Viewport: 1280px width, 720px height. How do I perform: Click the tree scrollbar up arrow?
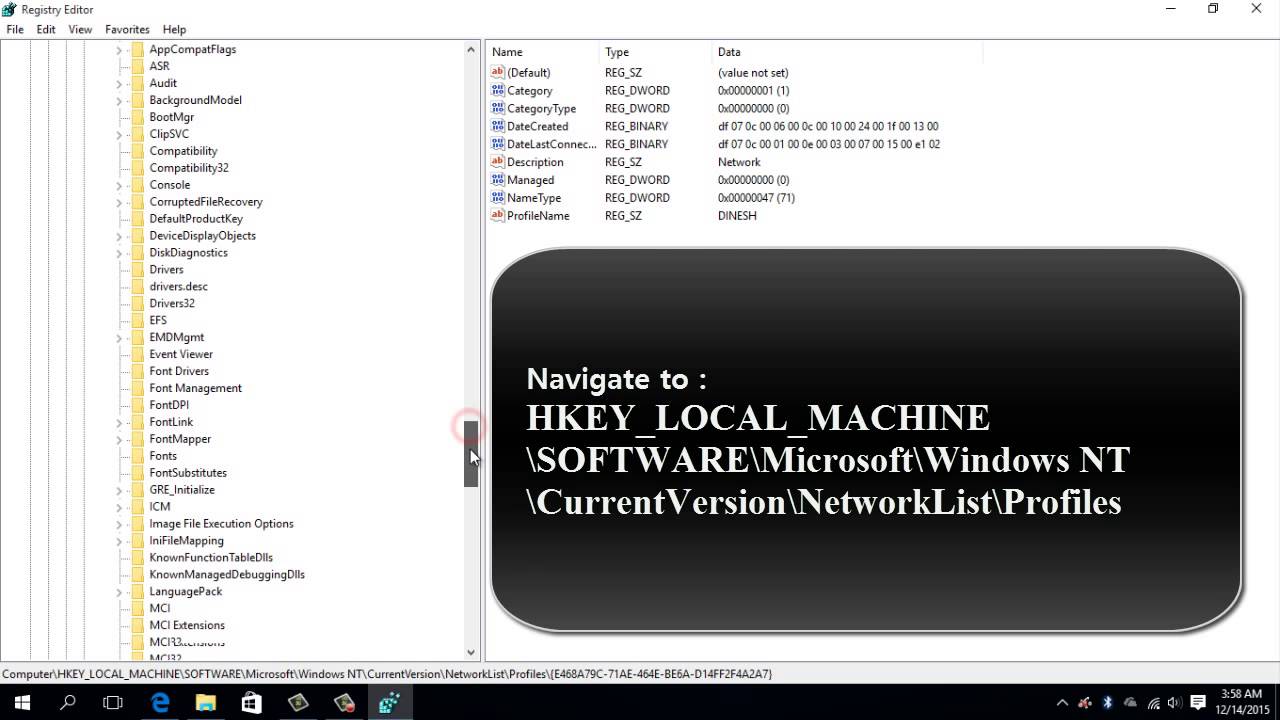pyautogui.click(x=471, y=49)
